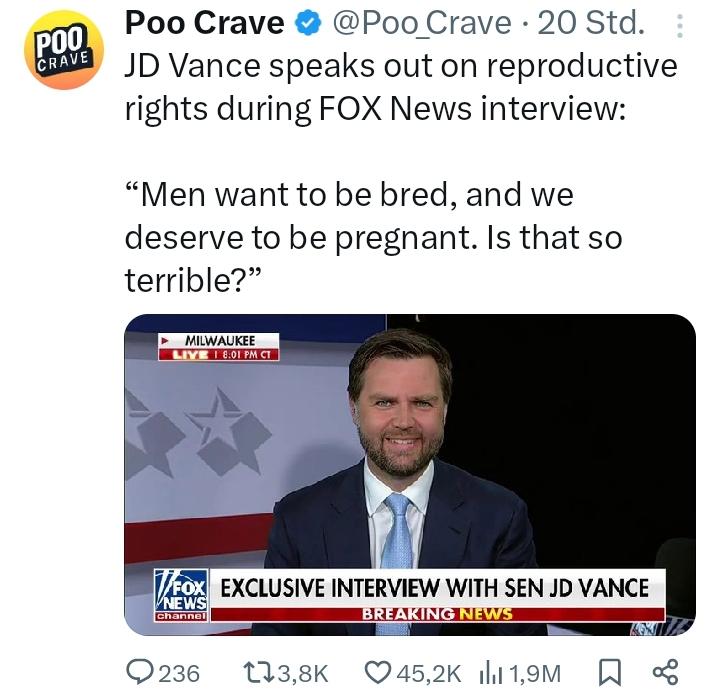Open the Poo Crave profile avatar
The width and height of the screenshot is (718, 696).
[x=64, y=49]
